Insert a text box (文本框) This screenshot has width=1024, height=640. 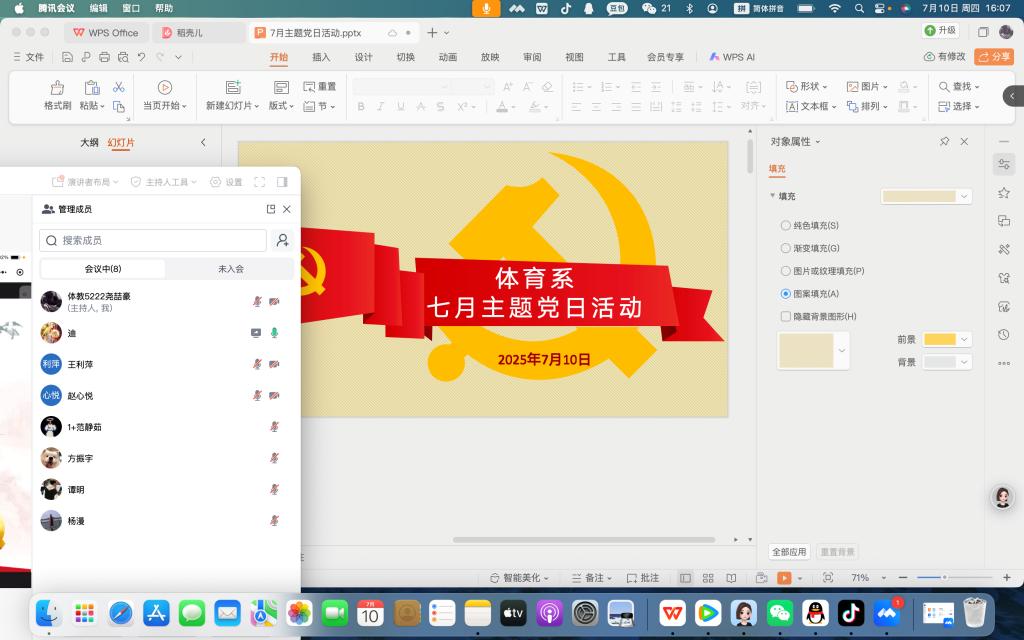click(808, 106)
